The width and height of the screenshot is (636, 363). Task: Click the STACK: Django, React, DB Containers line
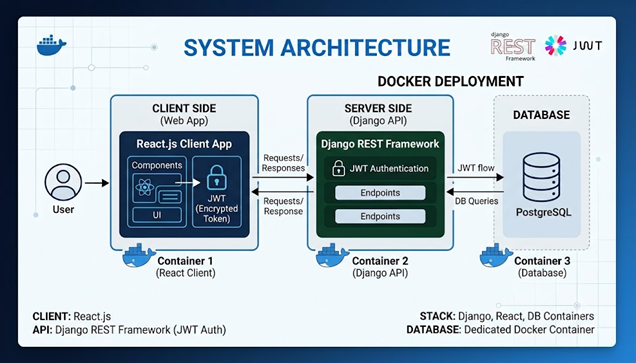point(507,316)
